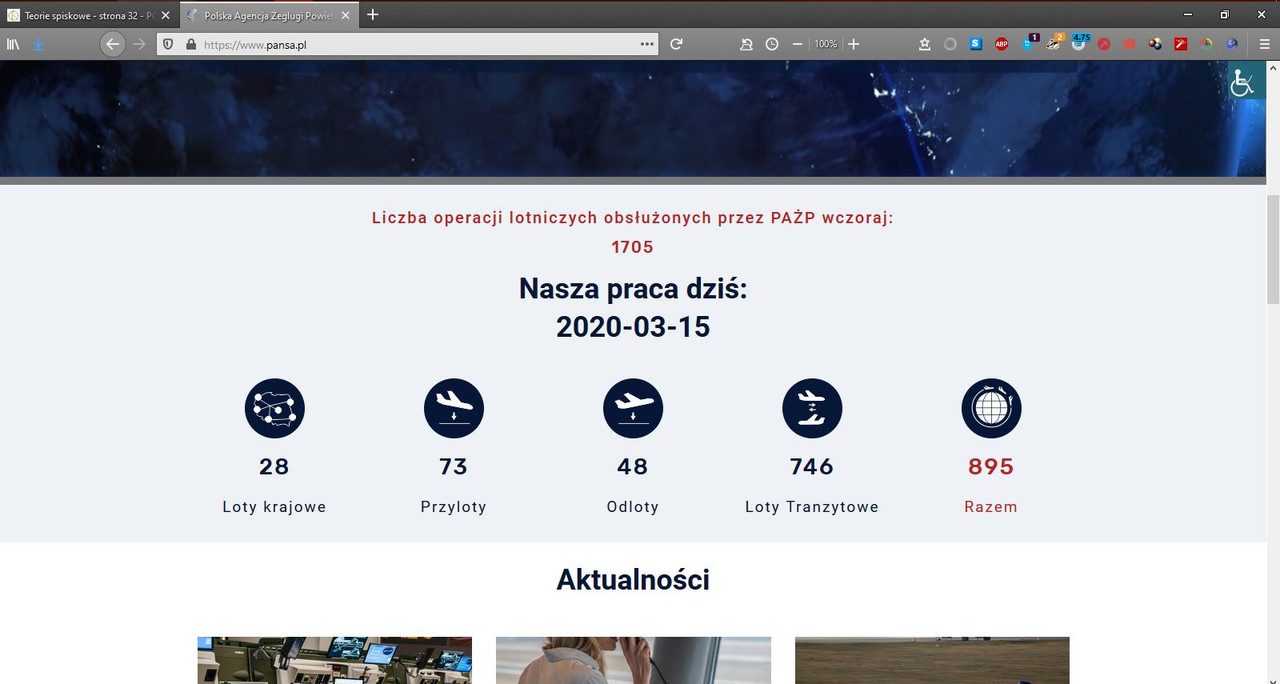Open a new tab with plus
Viewport: 1280px width, 684px height.
[373, 15]
